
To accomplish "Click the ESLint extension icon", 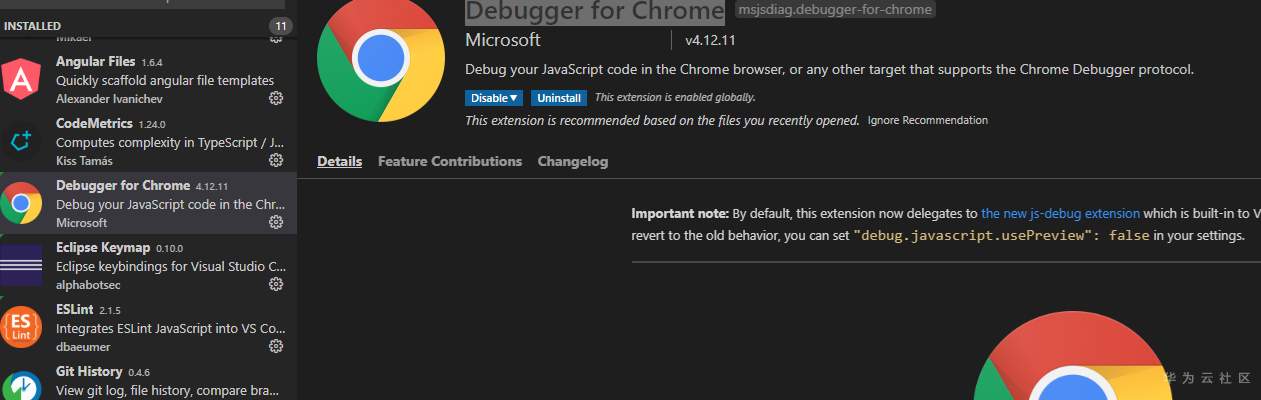I will (x=21, y=327).
